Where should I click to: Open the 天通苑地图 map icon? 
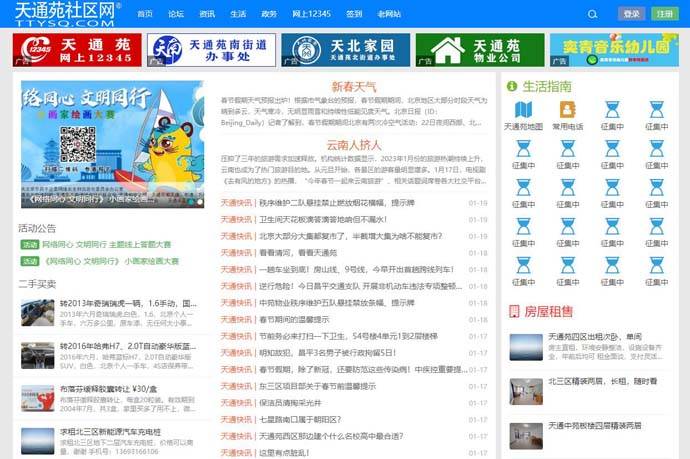(x=523, y=110)
